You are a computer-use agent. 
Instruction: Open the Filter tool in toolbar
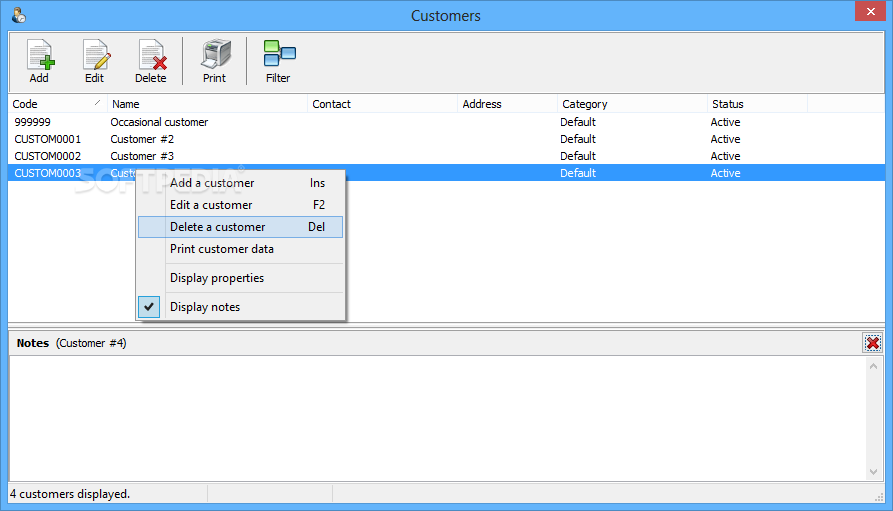point(278,61)
